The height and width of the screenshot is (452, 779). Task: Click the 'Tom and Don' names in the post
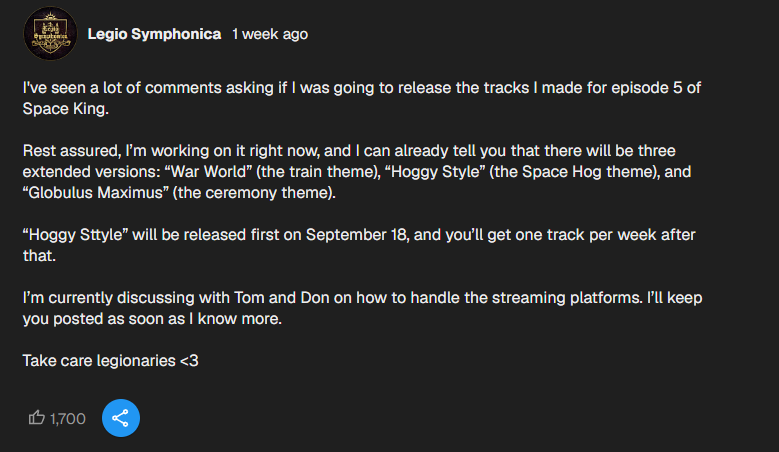coord(282,298)
